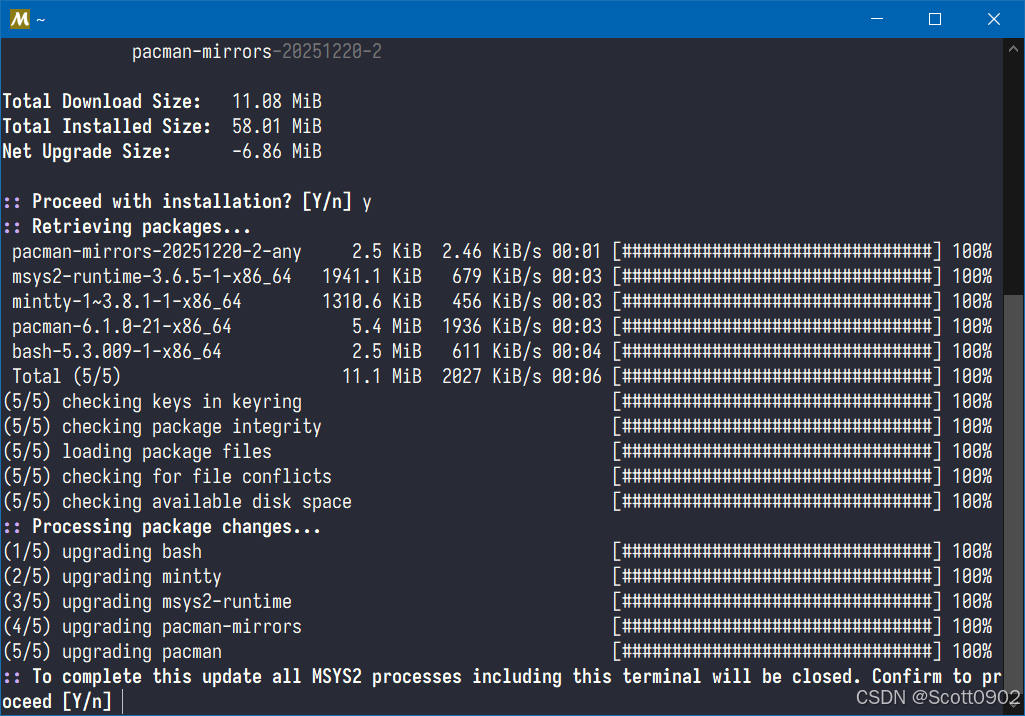The image size is (1025, 716).
Task: Click 'checking keys in keyring' line
Action: point(153,401)
